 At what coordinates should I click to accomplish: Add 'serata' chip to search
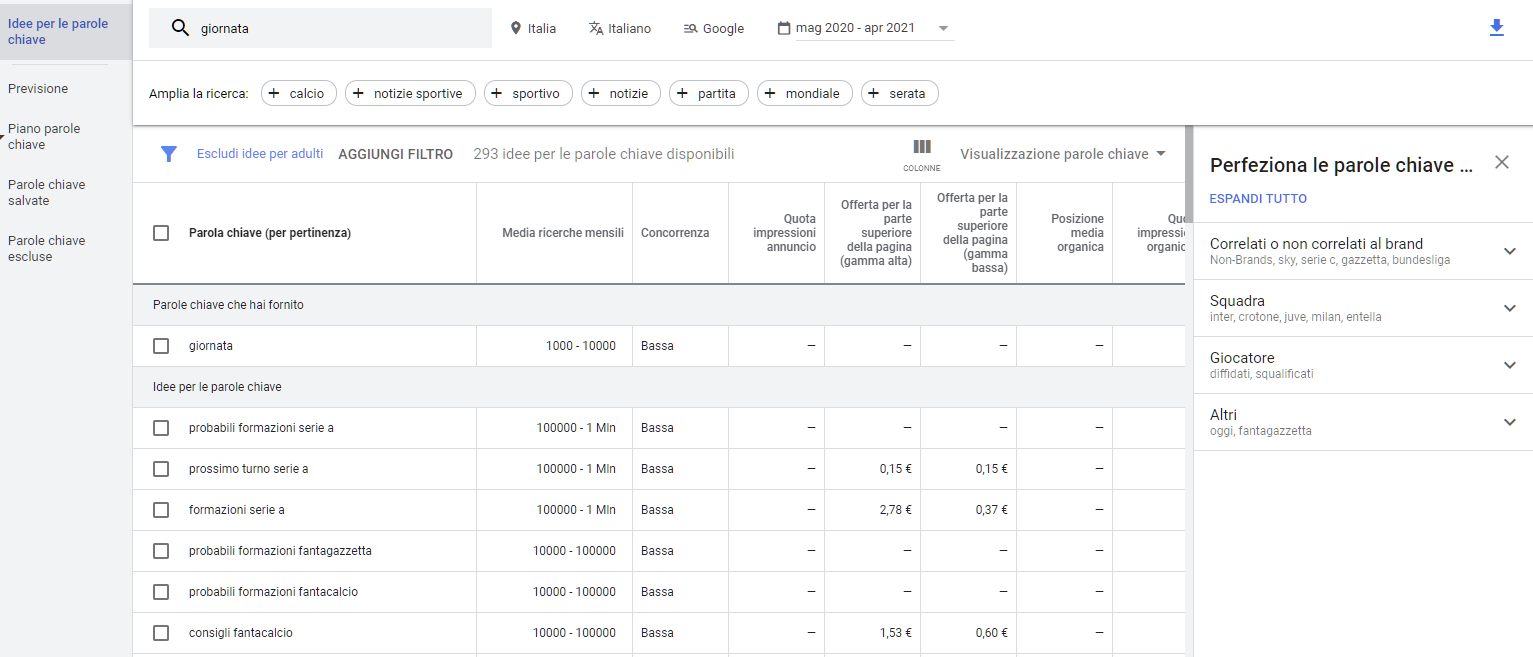[x=900, y=93]
